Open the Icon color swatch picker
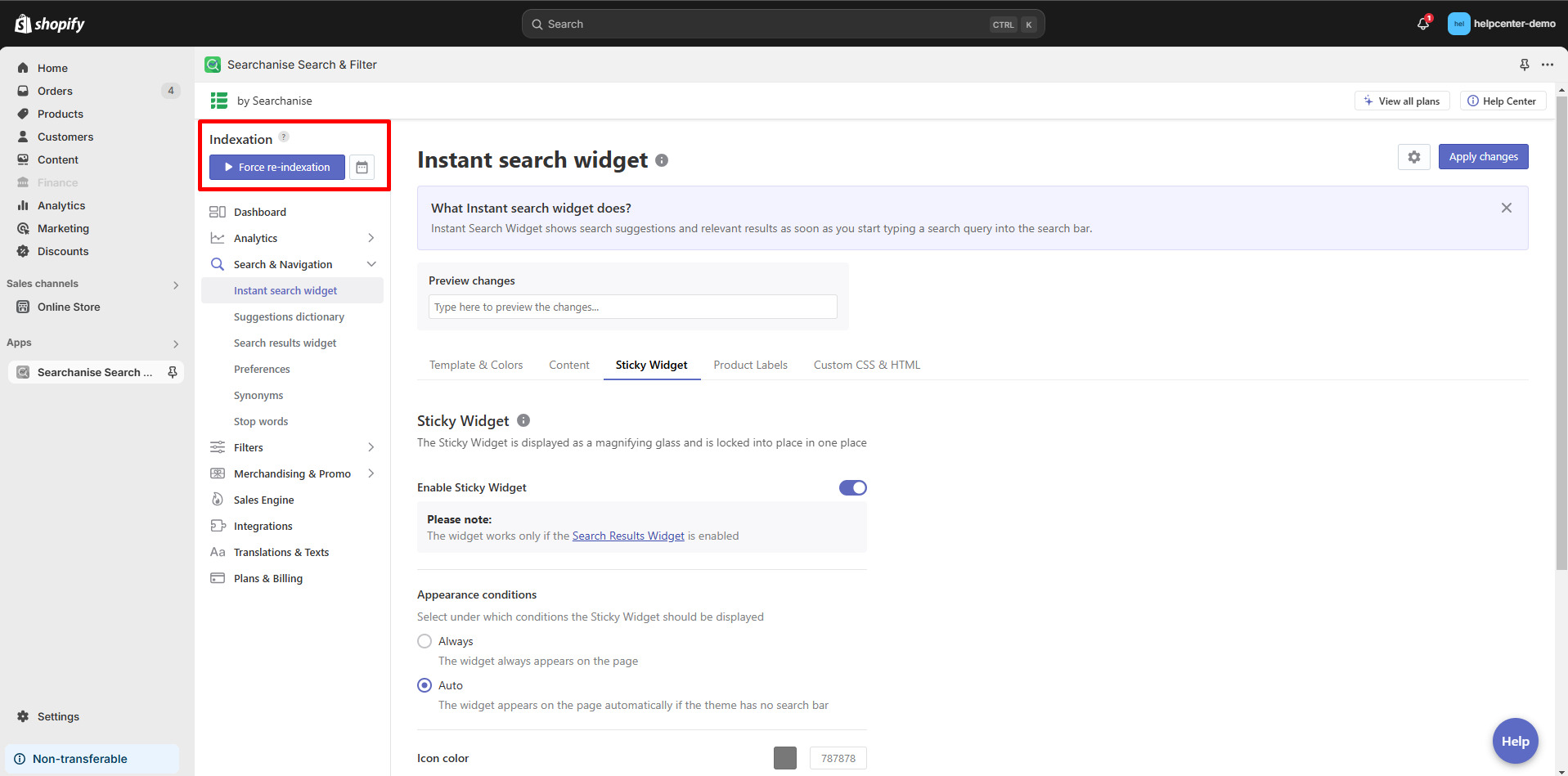The height and width of the screenshot is (776, 1568). pyautogui.click(x=784, y=757)
